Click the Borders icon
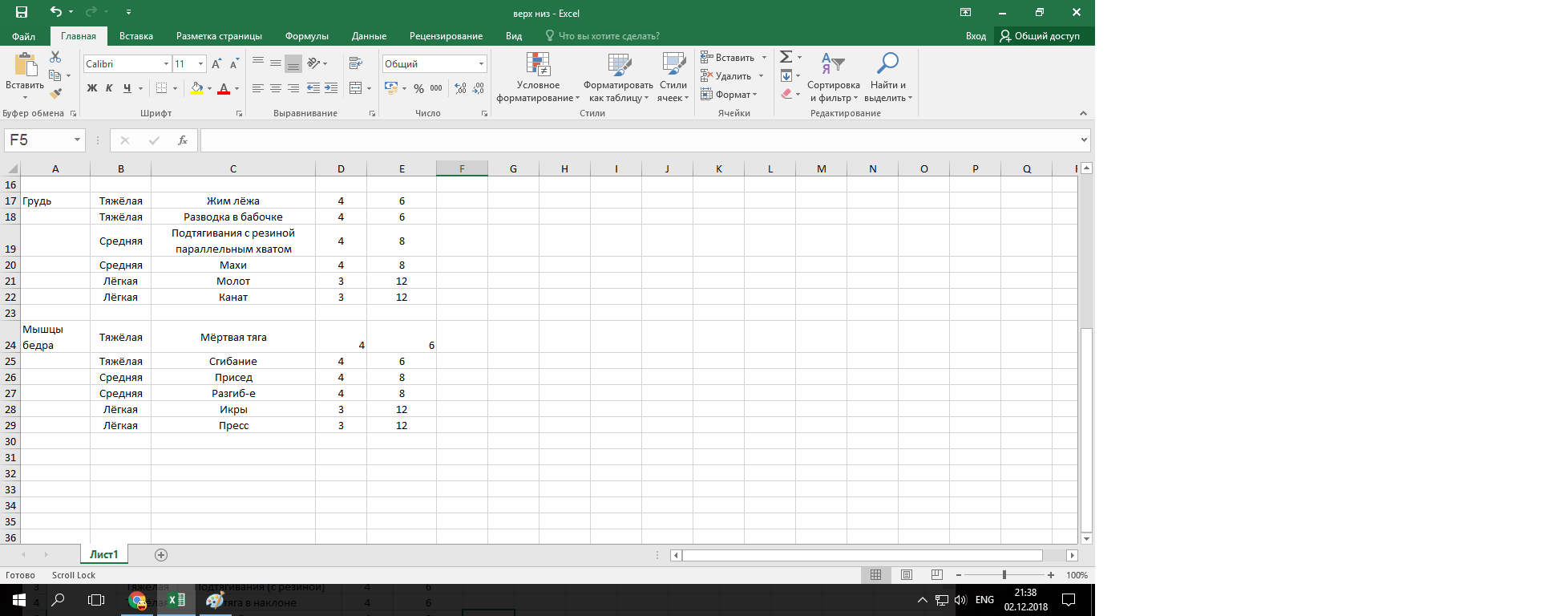1568x616 pixels. pos(162,88)
